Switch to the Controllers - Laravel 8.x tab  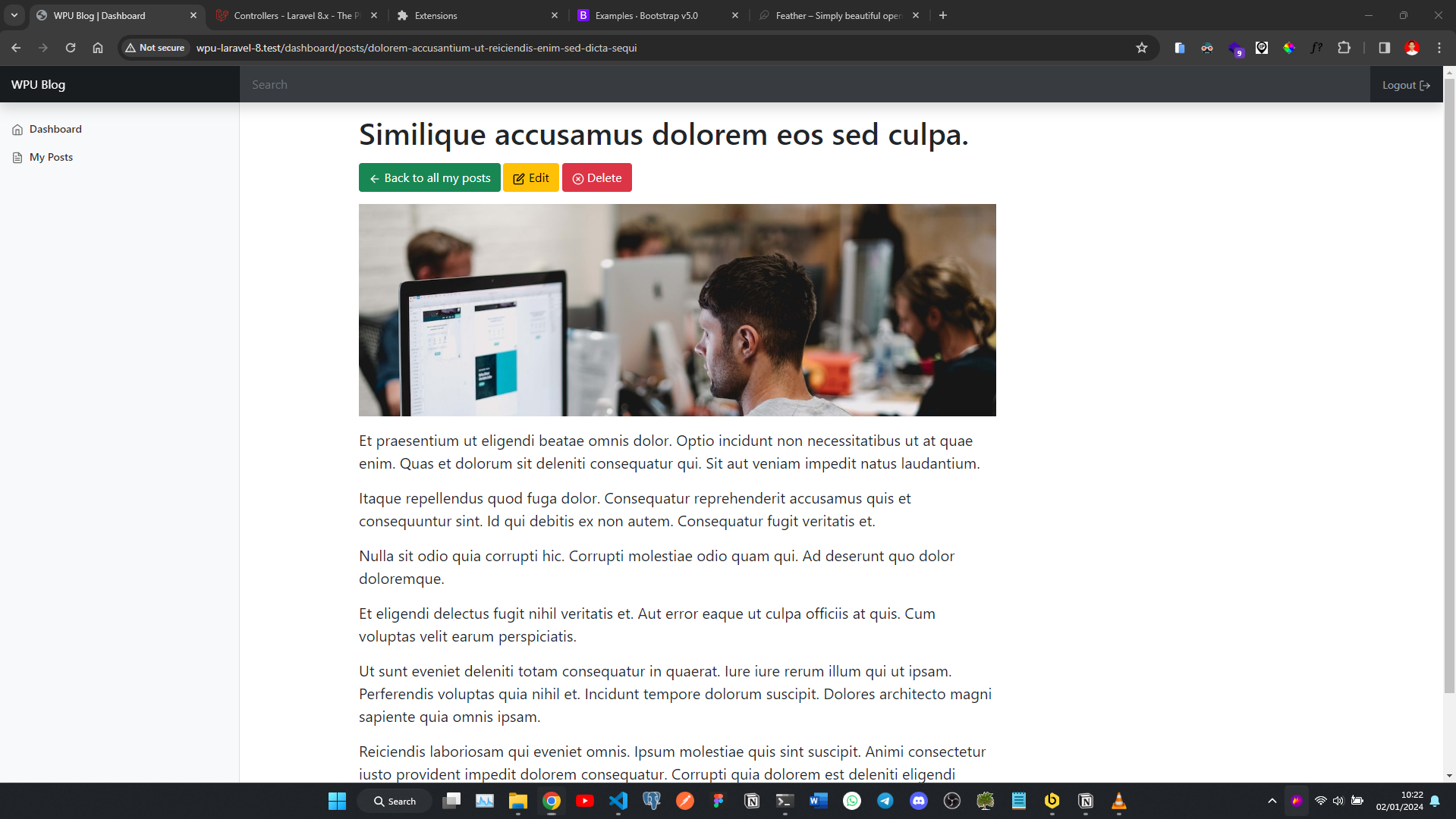[x=296, y=15]
